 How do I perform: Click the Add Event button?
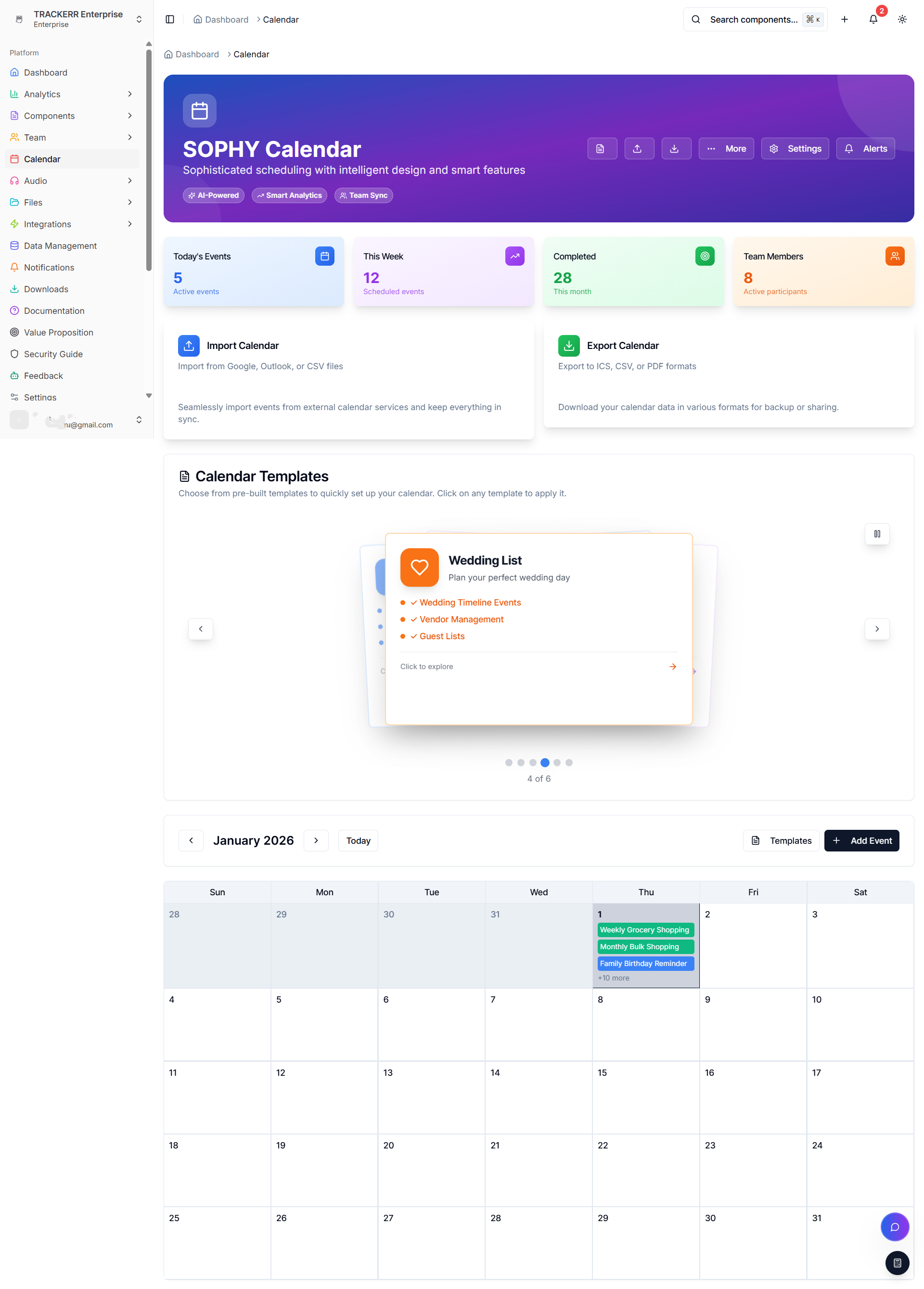(861, 840)
